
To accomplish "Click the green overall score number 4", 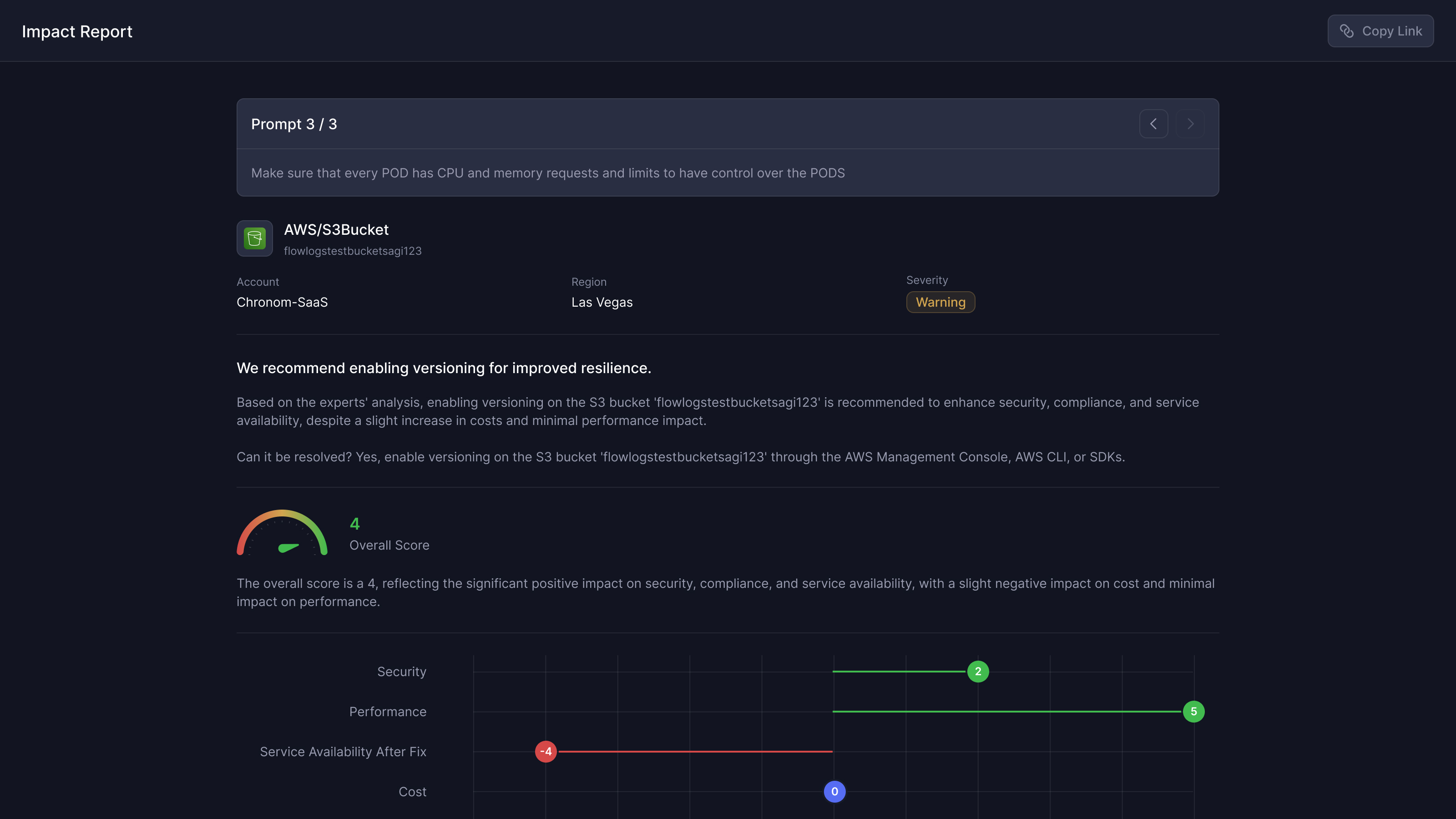I will 355,524.
